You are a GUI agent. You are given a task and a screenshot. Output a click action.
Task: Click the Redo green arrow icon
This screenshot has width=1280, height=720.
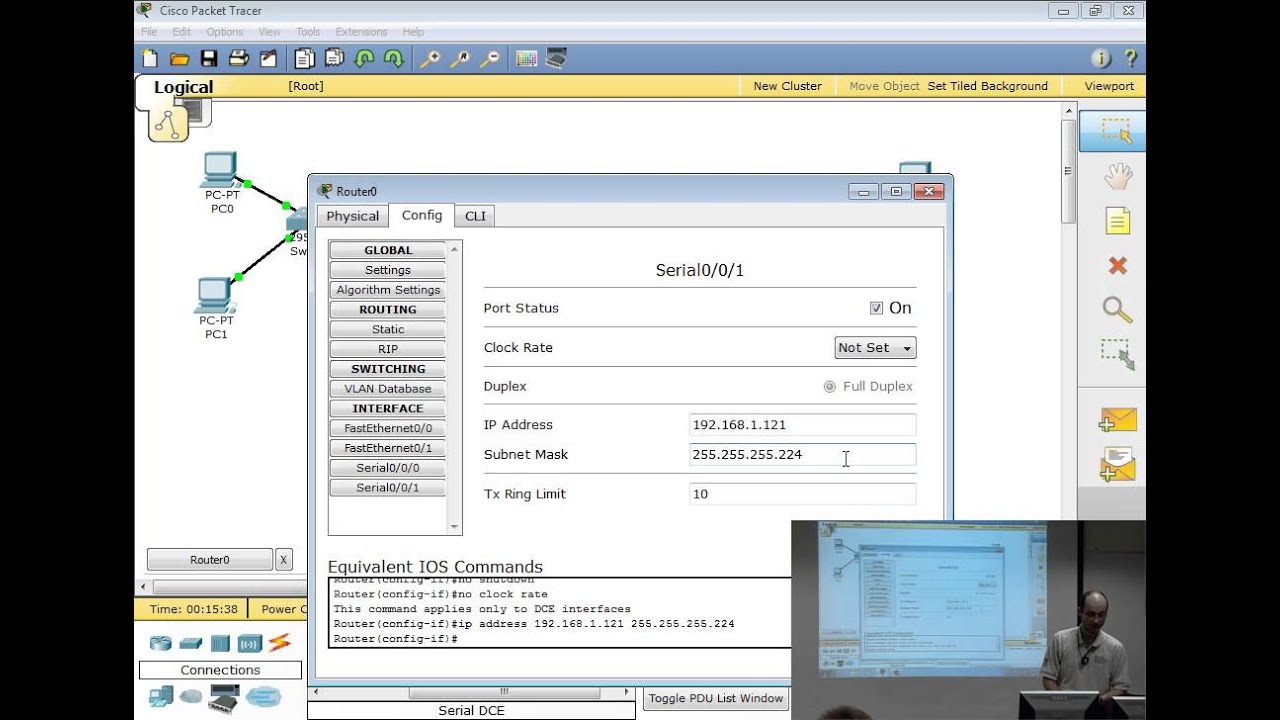[x=394, y=59]
